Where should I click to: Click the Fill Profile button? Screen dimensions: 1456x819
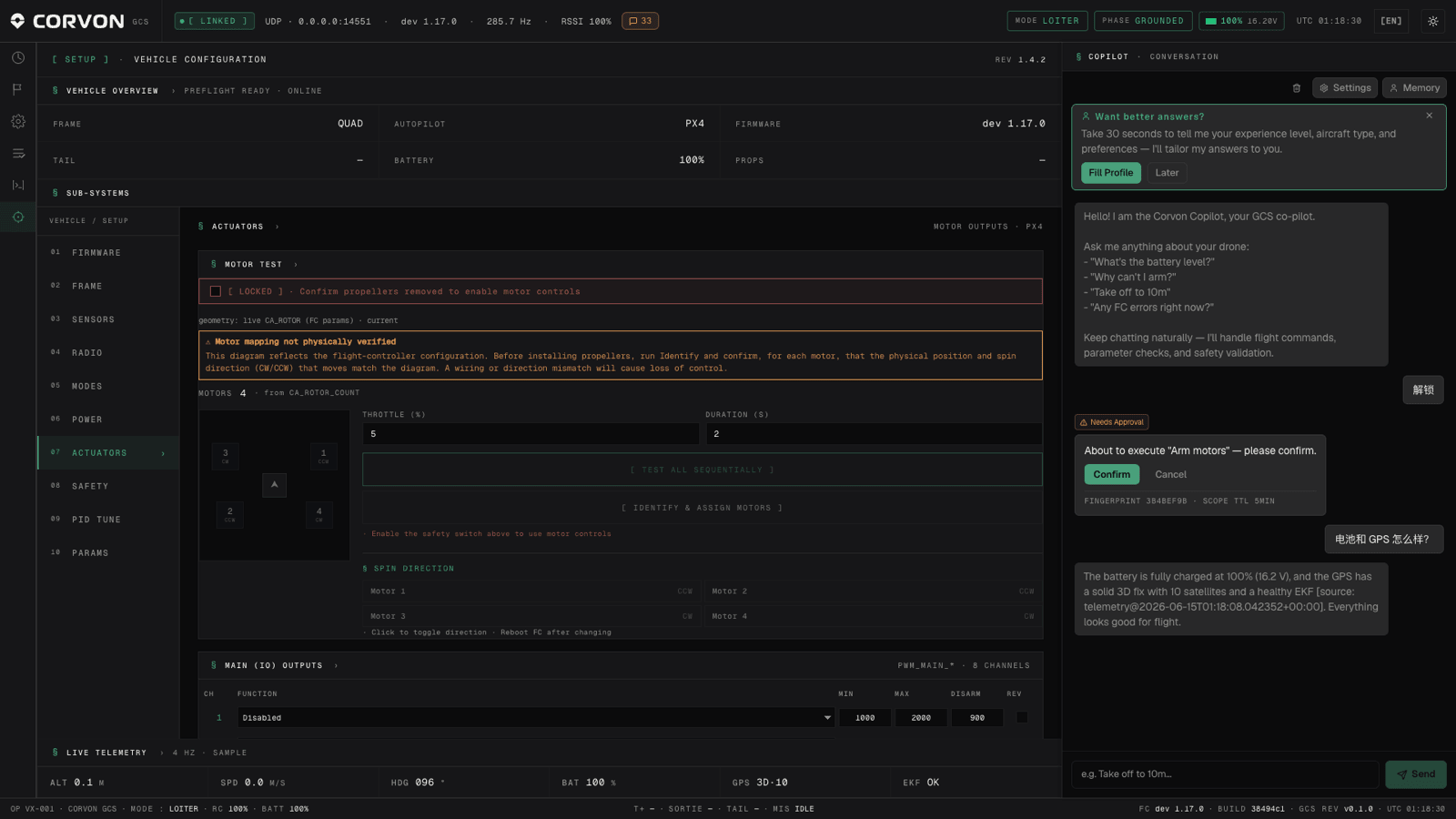point(1110,173)
